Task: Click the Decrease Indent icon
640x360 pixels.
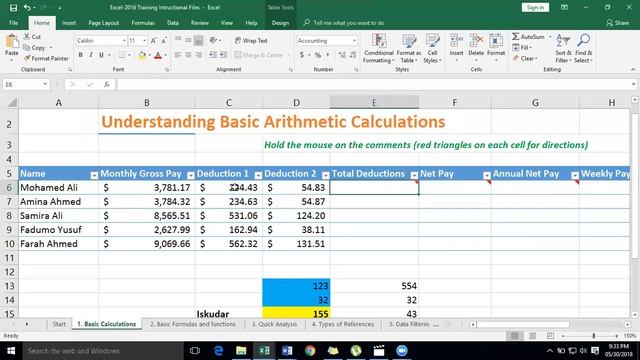Action: click(213, 55)
